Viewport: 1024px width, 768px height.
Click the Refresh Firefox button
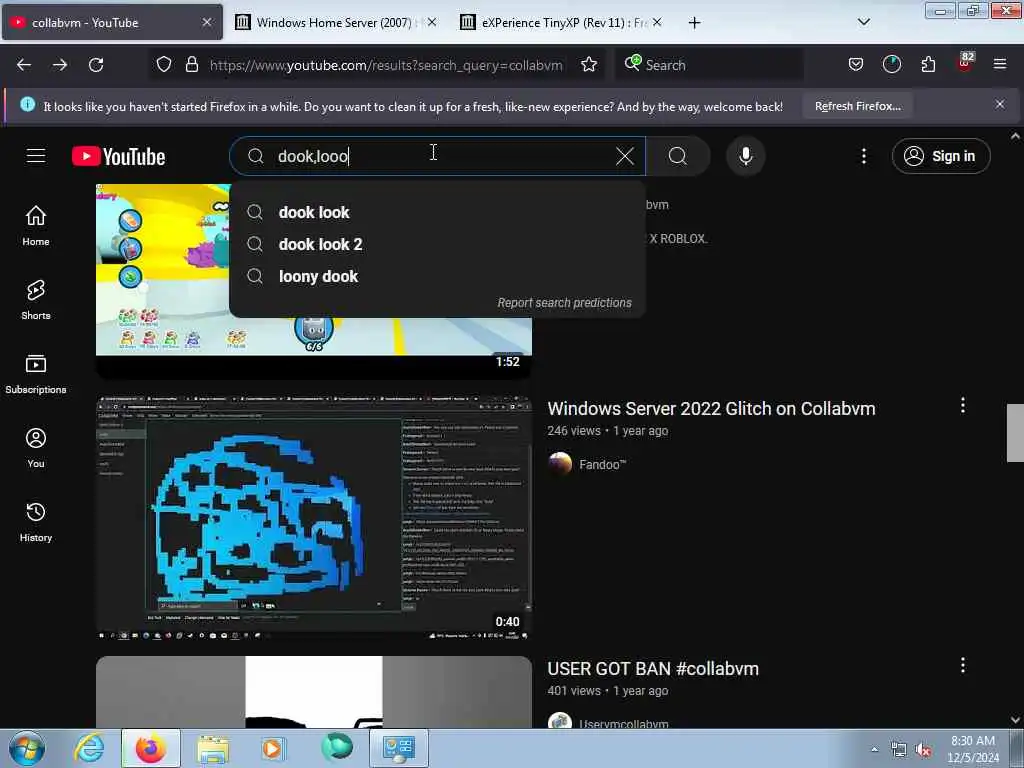pos(857,106)
